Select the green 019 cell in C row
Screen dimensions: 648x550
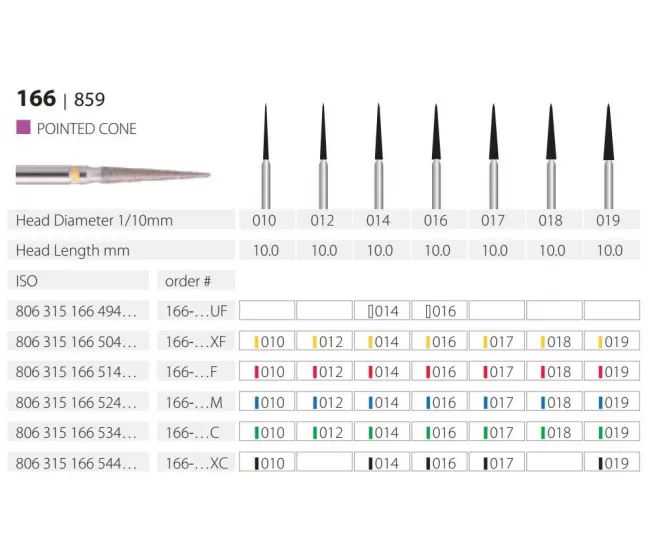(x=612, y=432)
